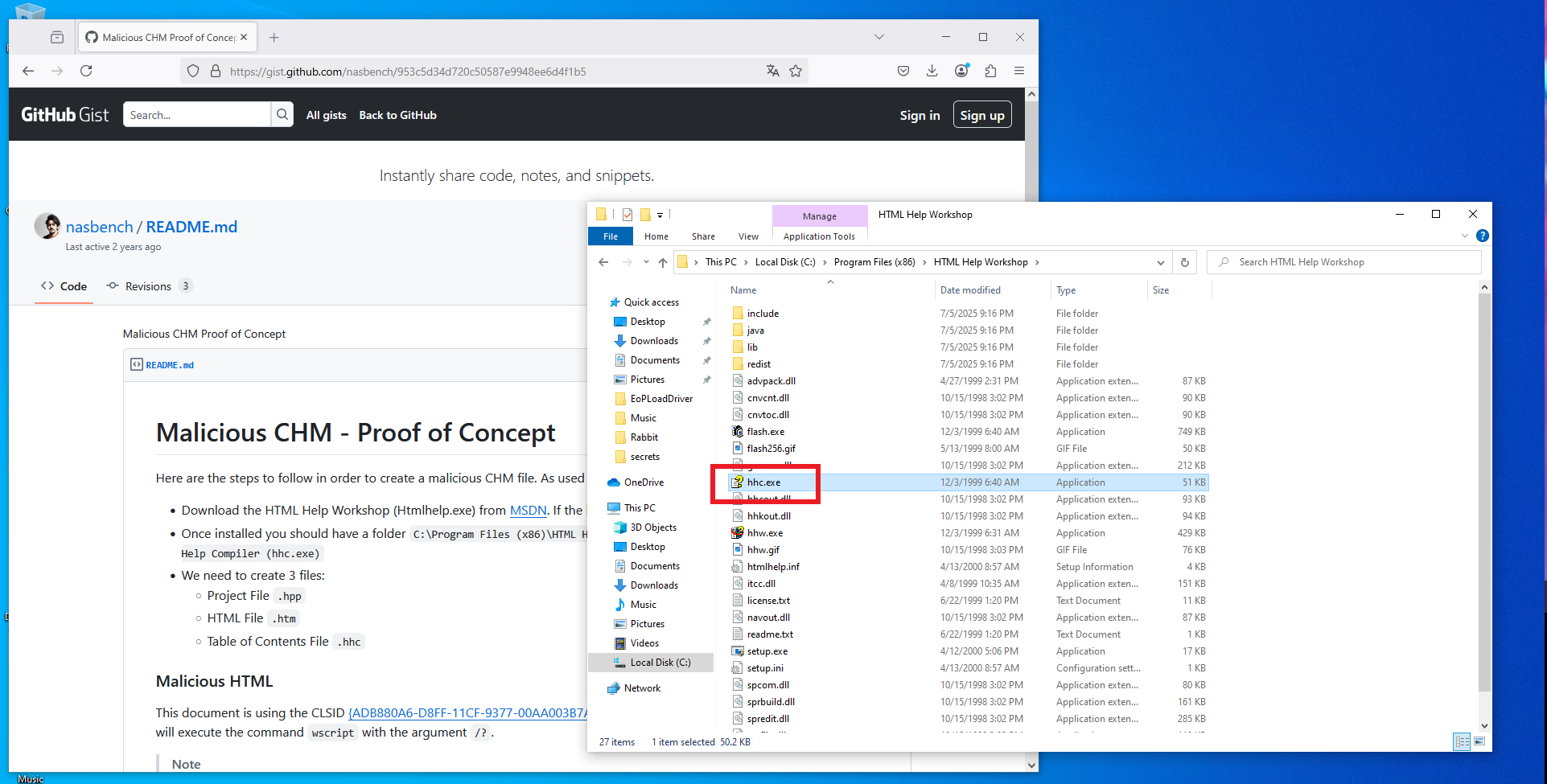Open Firefox downloads panel
This screenshot has width=1547, height=784.
(932, 71)
